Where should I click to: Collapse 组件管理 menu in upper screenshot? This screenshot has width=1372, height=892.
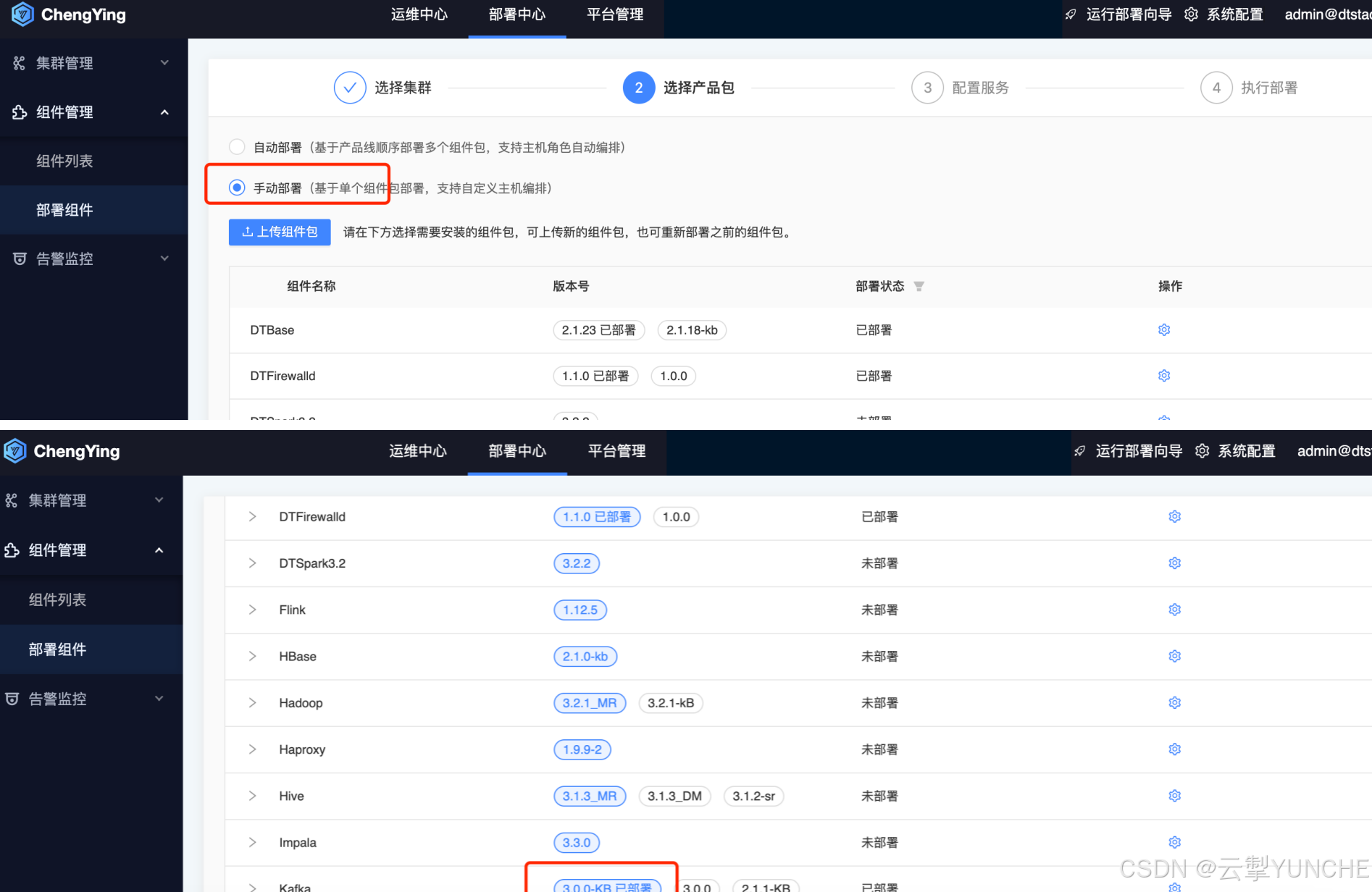click(x=94, y=112)
